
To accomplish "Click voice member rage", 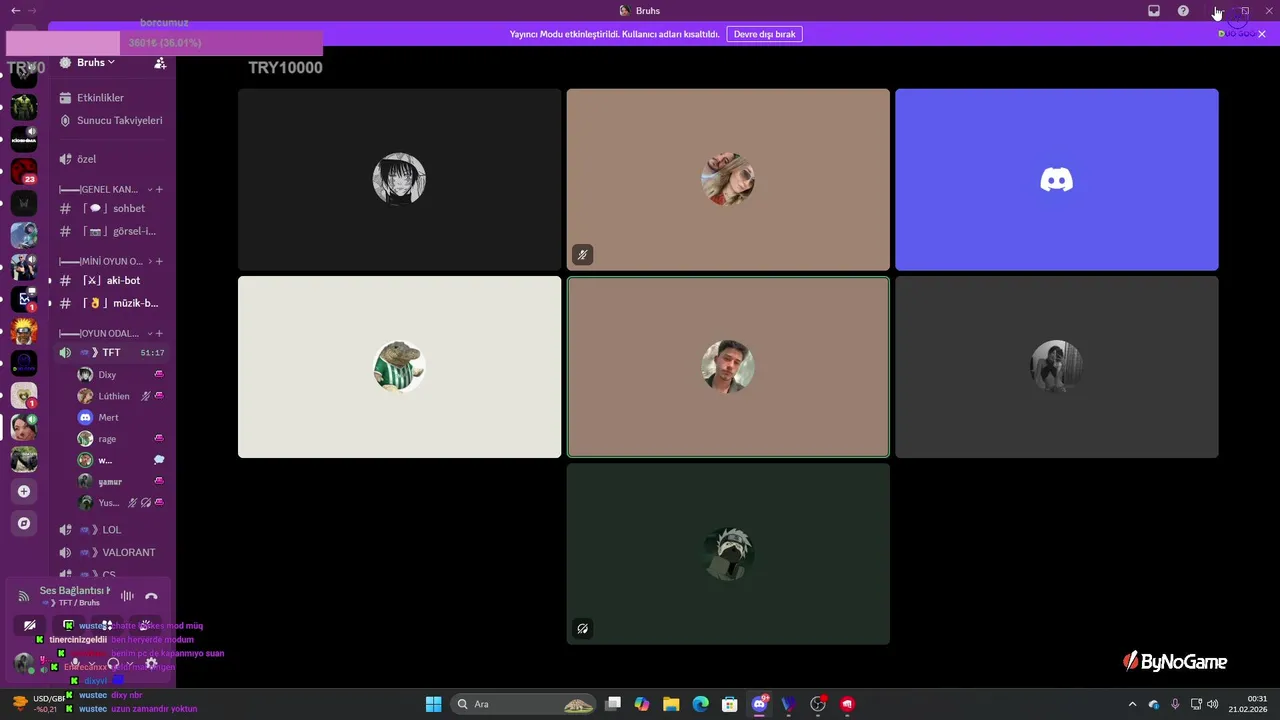I will click(x=120, y=439).
